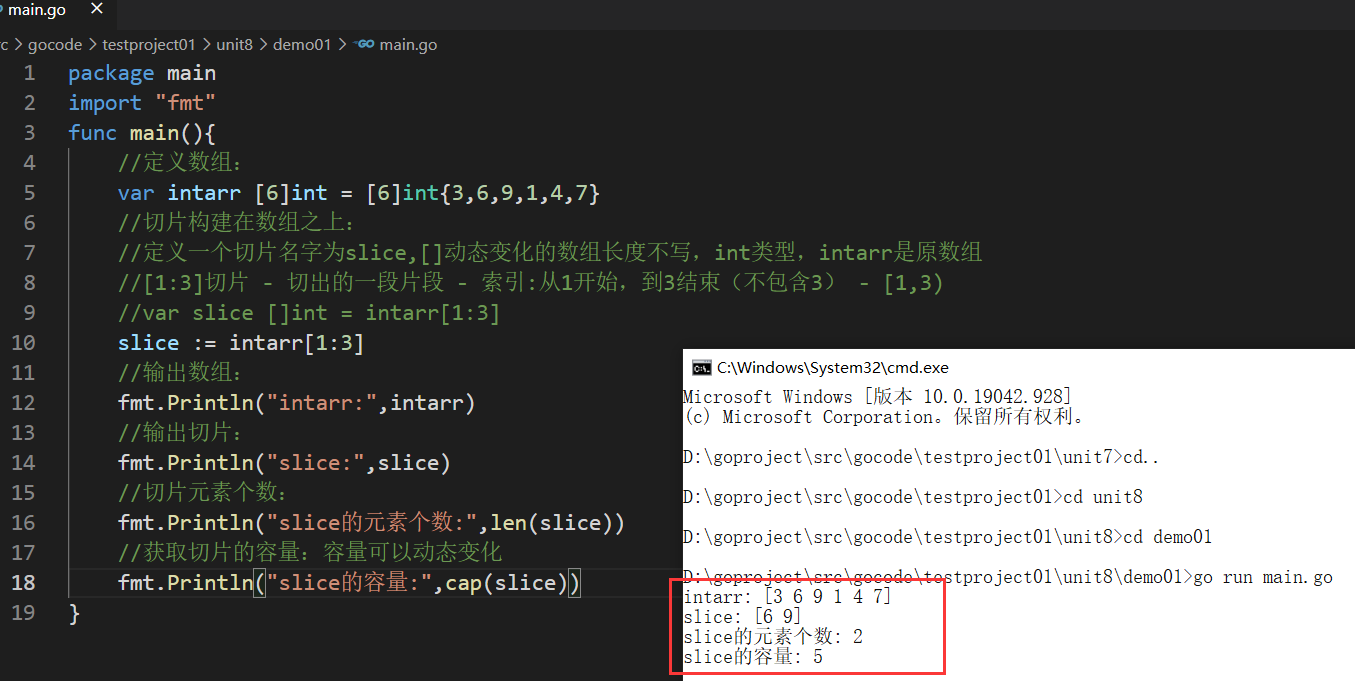This screenshot has height=681, width=1355.
Task: Click the import "fmt" line
Action: (x=142, y=103)
